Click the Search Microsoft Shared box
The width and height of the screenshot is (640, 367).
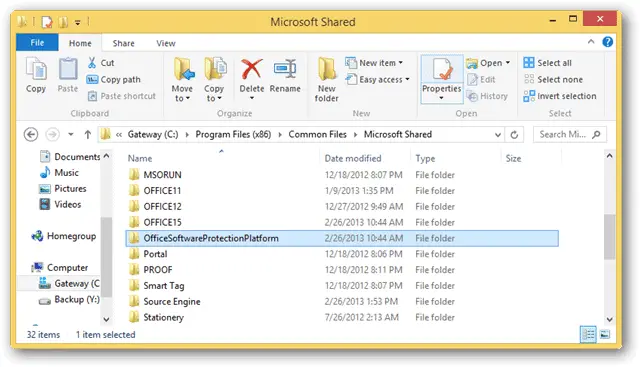(x=569, y=134)
